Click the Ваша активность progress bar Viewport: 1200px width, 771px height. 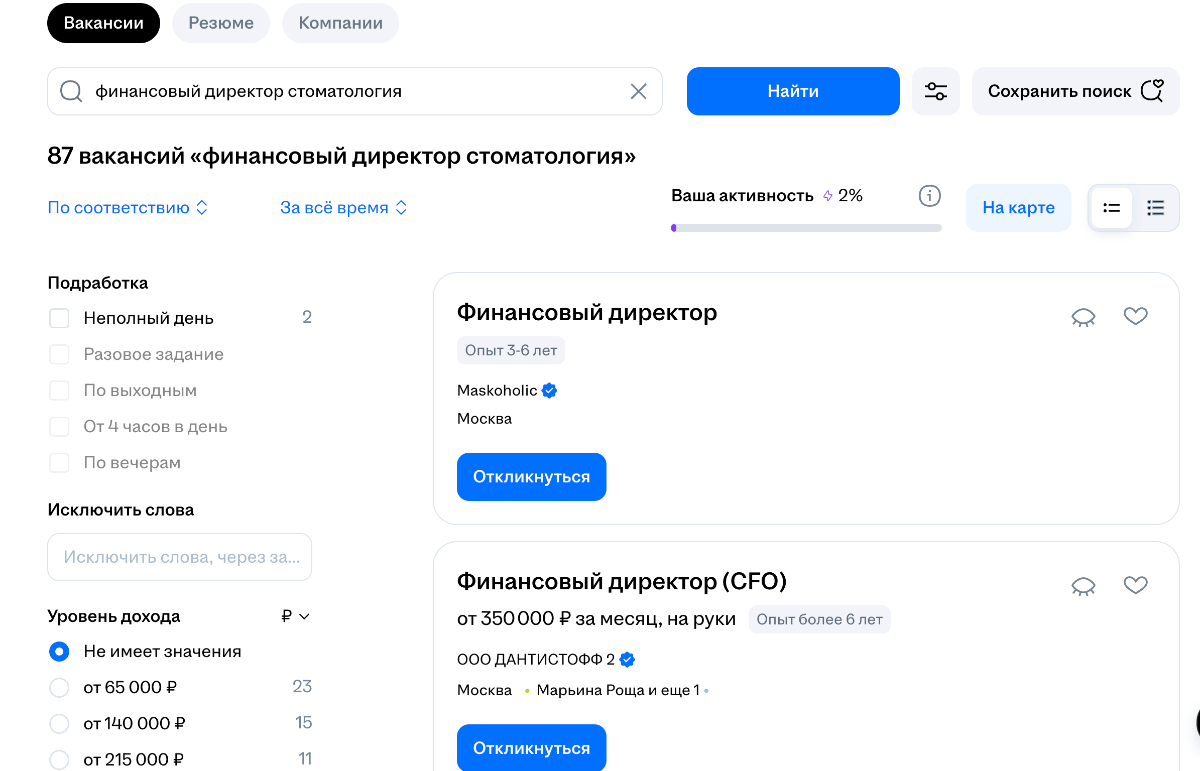click(806, 228)
